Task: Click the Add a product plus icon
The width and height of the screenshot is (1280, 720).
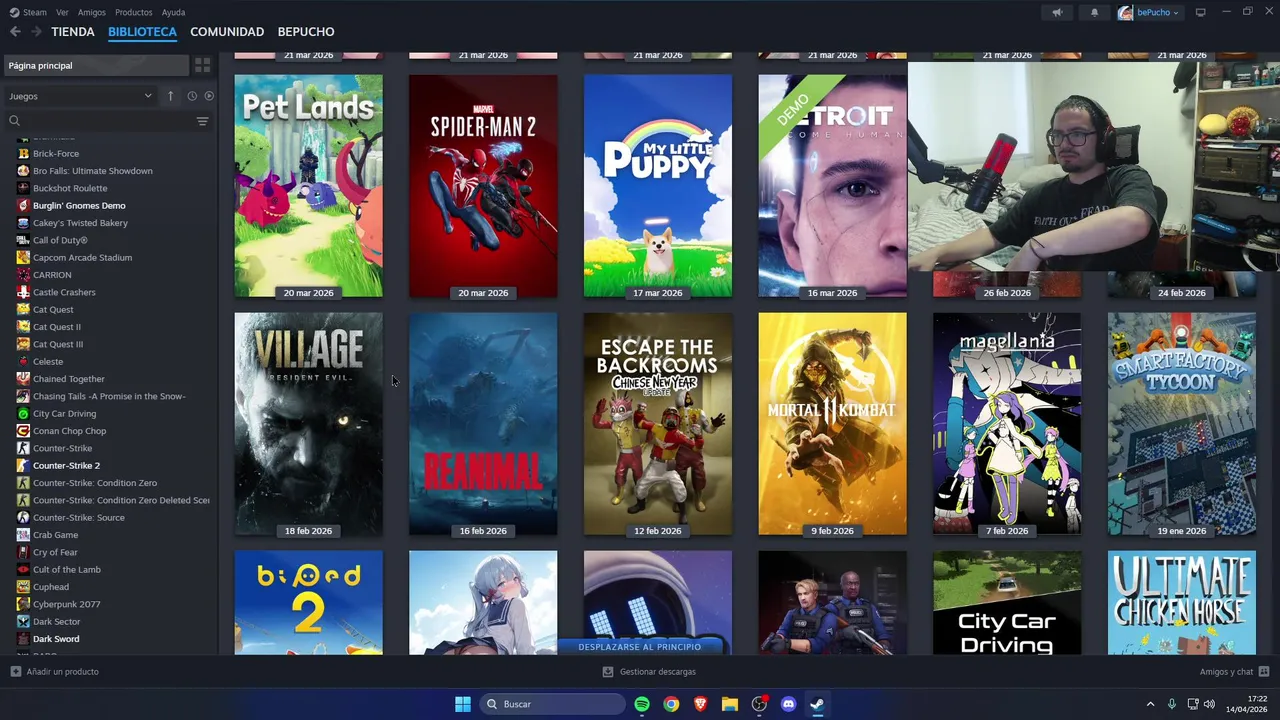Action: tap(15, 672)
